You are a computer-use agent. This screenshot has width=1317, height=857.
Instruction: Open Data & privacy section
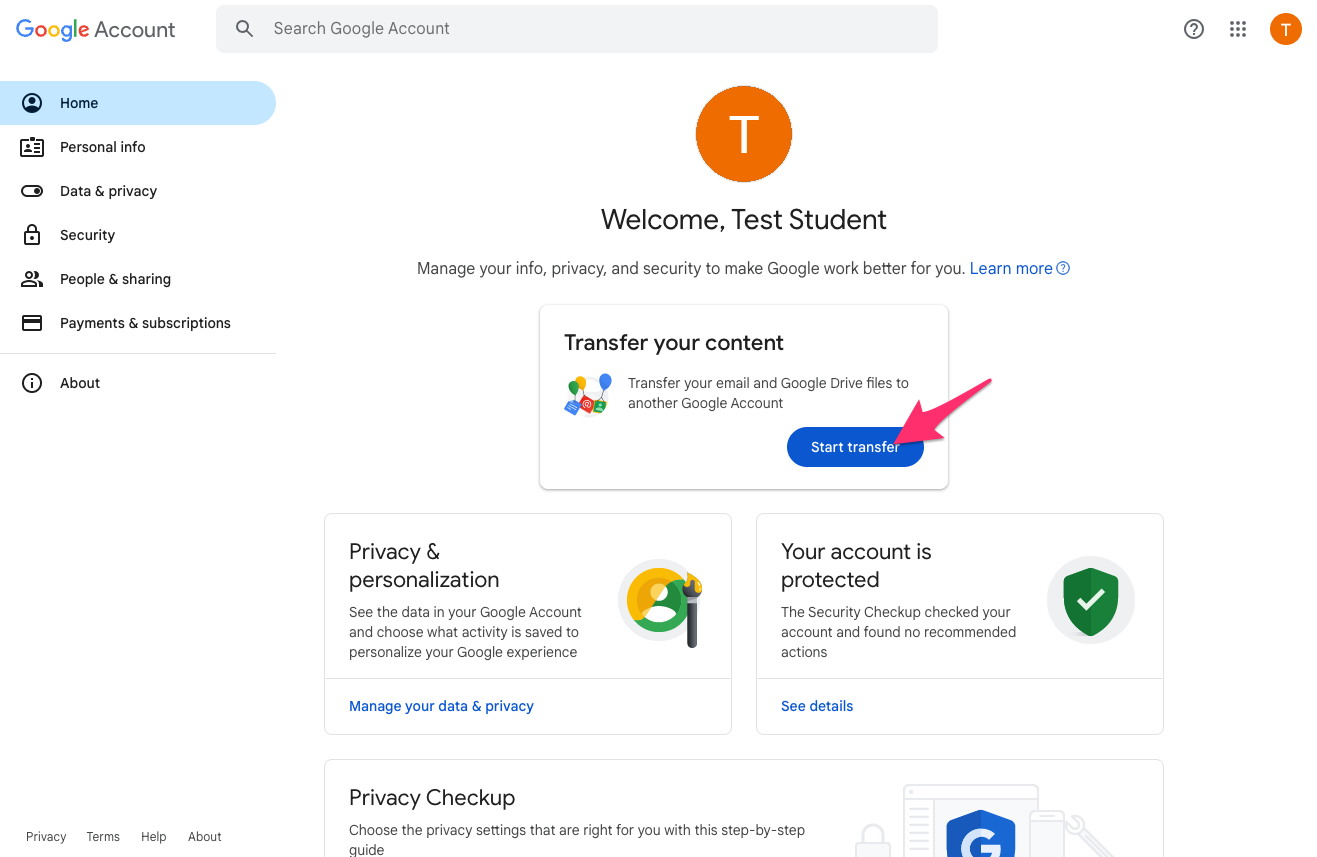(x=138, y=191)
